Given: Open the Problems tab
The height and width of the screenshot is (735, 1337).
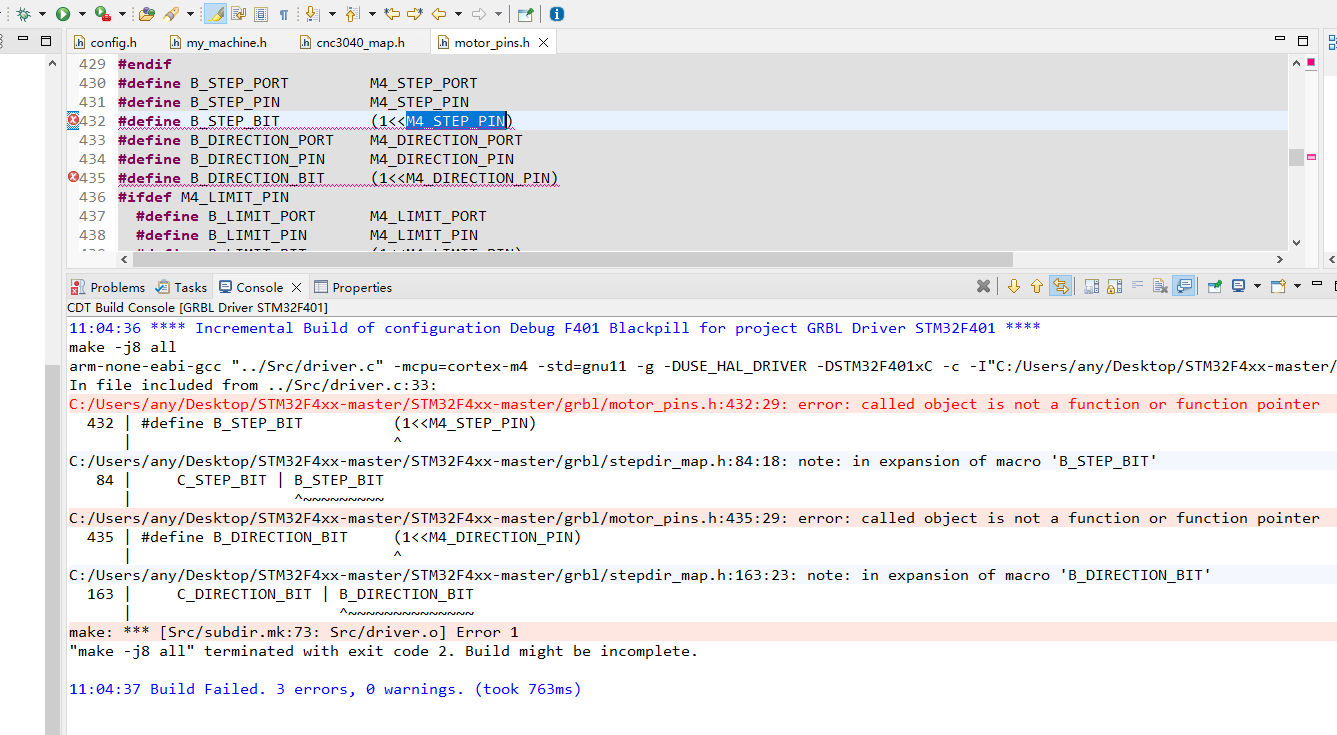Looking at the screenshot, I should coord(108,287).
